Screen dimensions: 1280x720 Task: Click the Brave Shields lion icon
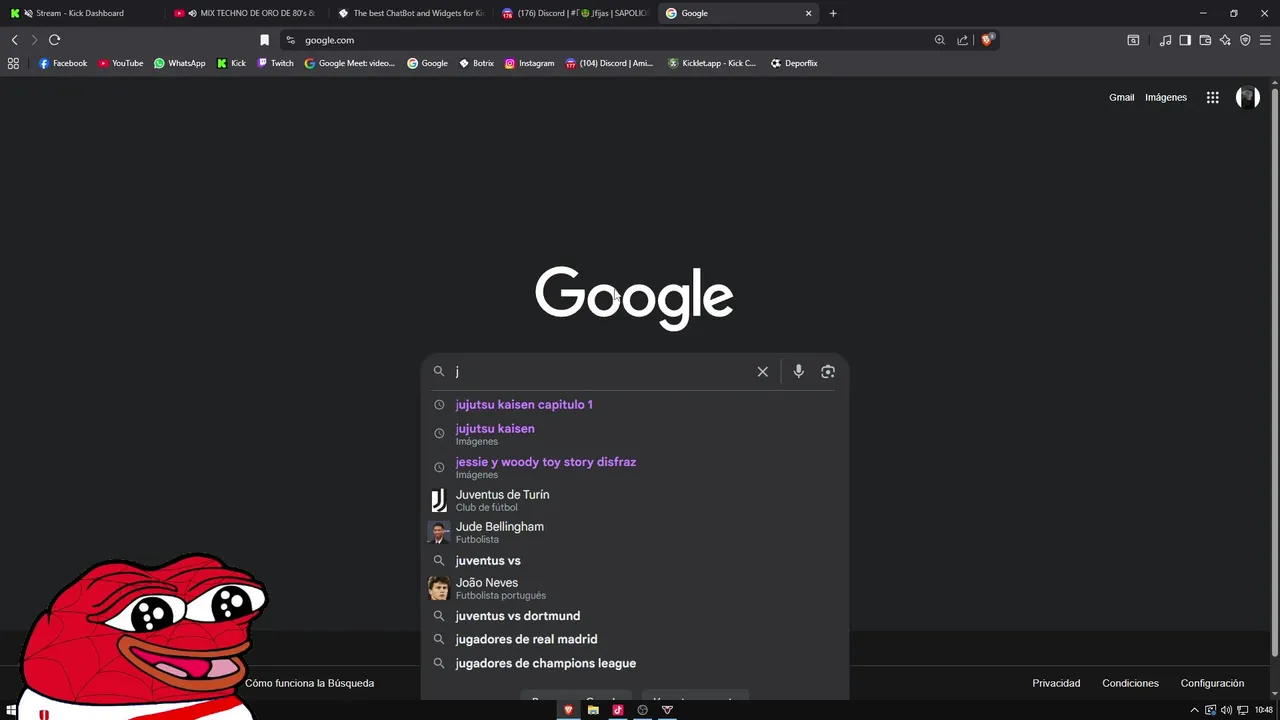tap(987, 40)
